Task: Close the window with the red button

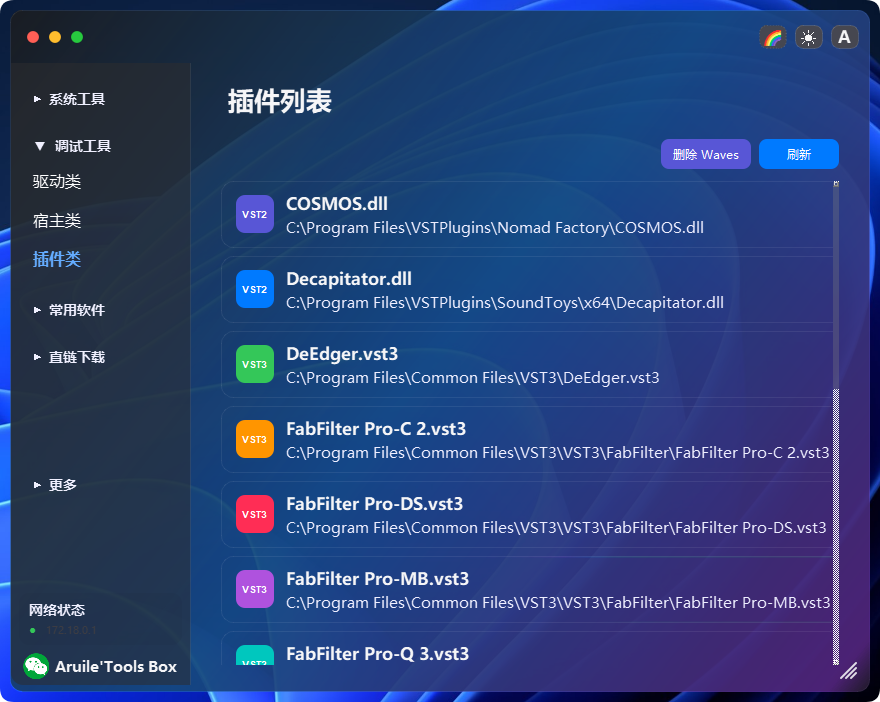Action: tap(33, 37)
